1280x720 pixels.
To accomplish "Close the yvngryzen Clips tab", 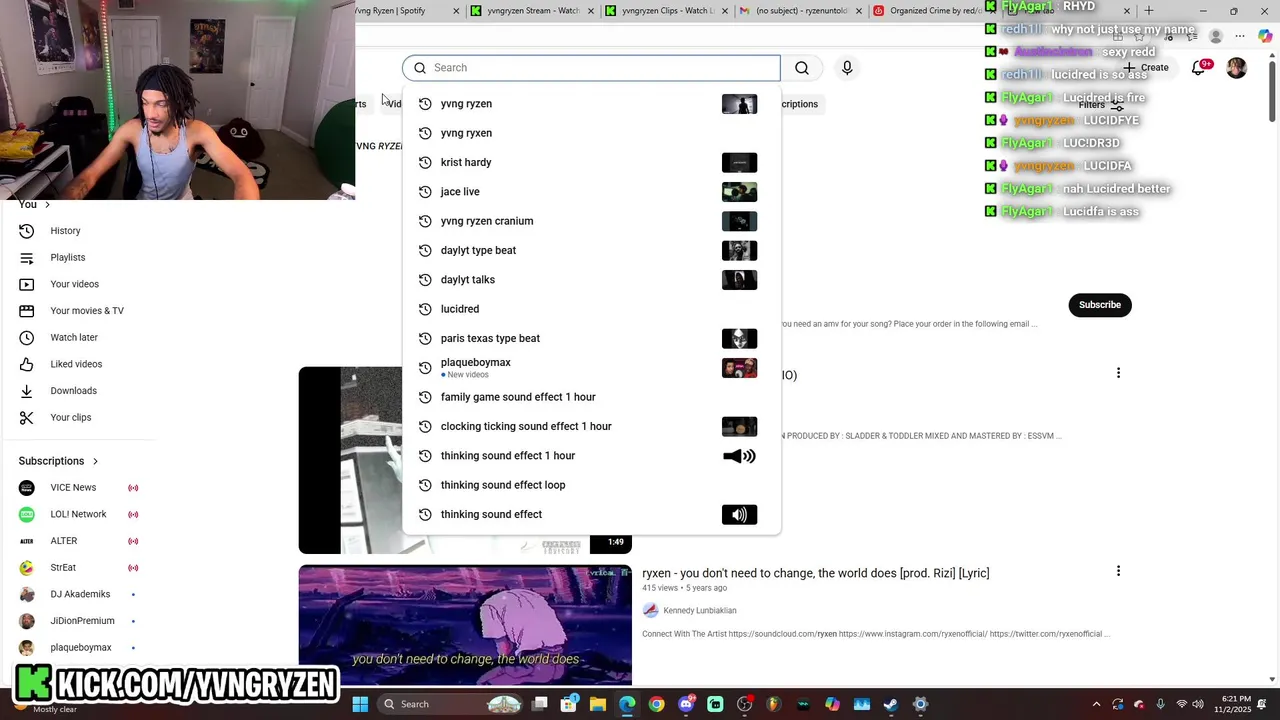I will point(724,11).
